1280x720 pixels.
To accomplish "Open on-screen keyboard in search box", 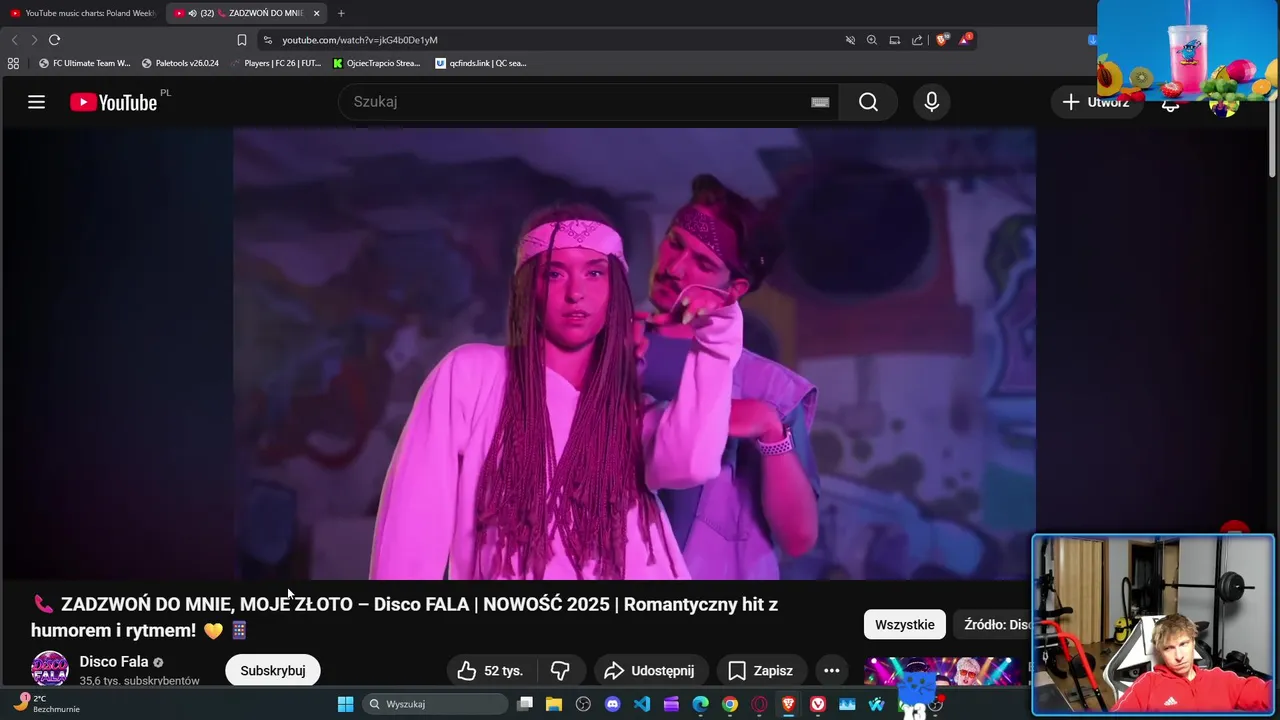I will pos(820,102).
